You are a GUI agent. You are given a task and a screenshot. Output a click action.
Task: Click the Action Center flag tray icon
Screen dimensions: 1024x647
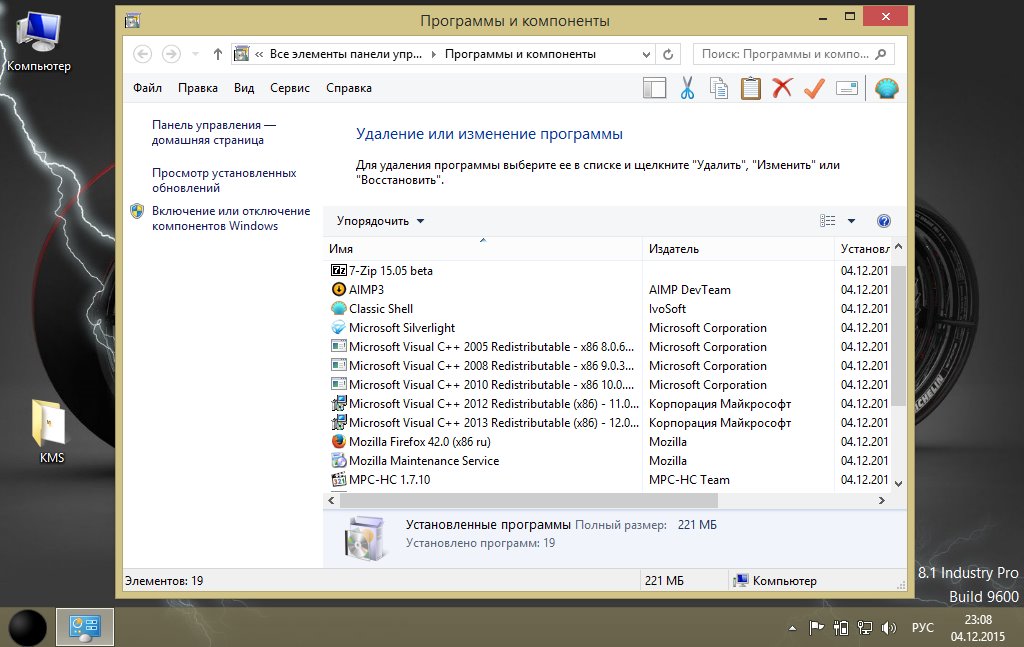click(x=816, y=628)
